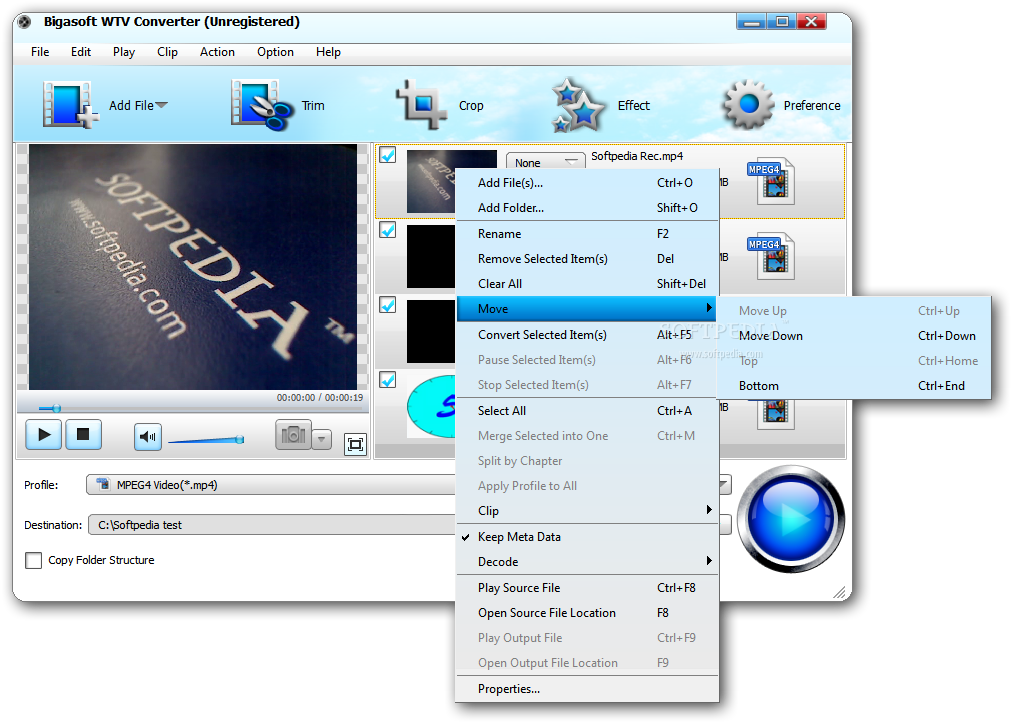Screen dimensions: 1012x723
Task: Click the Trim toolbar label
Action: pyautogui.click(x=313, y=106)
